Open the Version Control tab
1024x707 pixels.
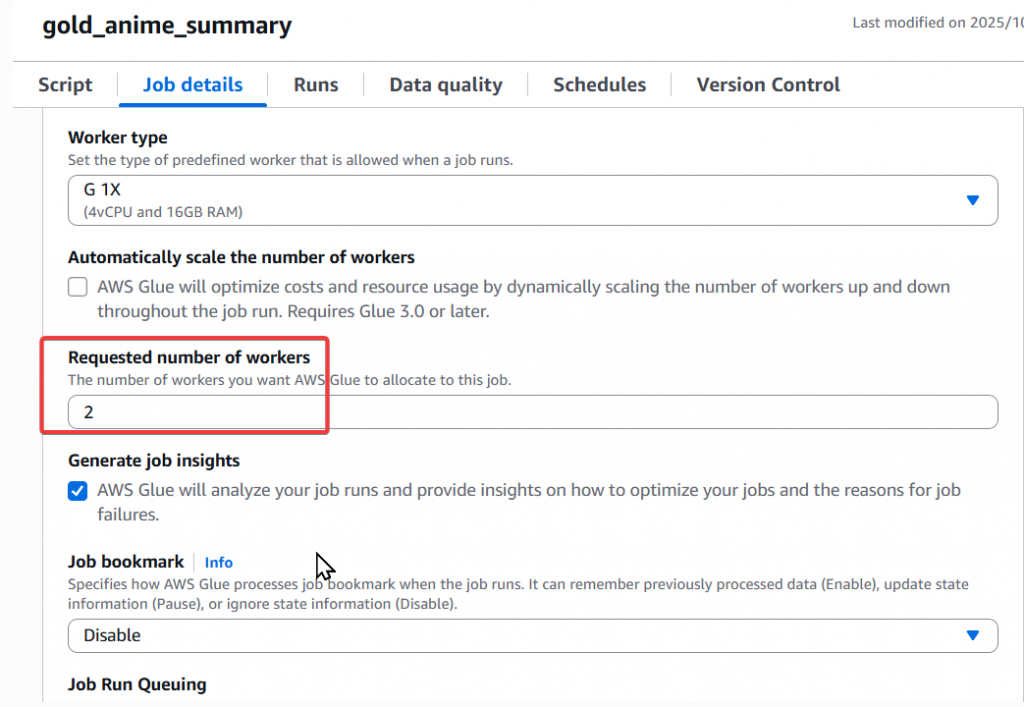768,85
